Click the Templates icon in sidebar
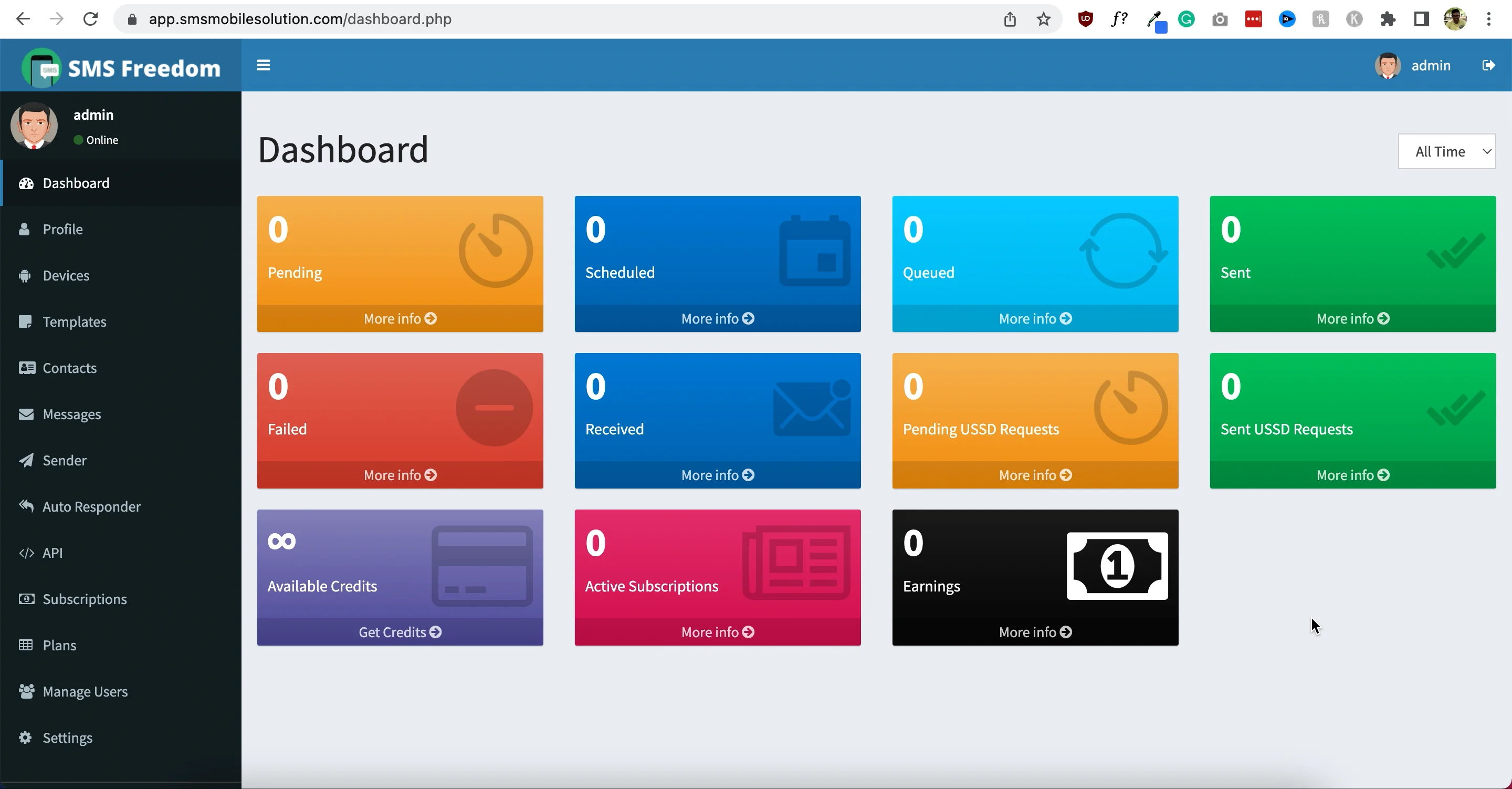Screen dimensions: 1512x789 pyautogui.click(x=26, y=321)
